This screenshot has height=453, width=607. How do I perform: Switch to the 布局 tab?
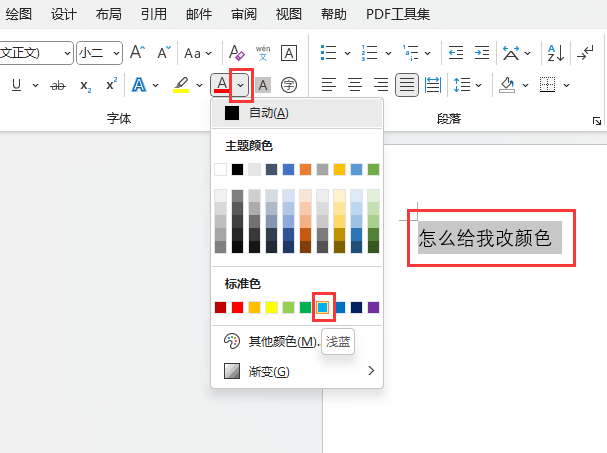109,14
